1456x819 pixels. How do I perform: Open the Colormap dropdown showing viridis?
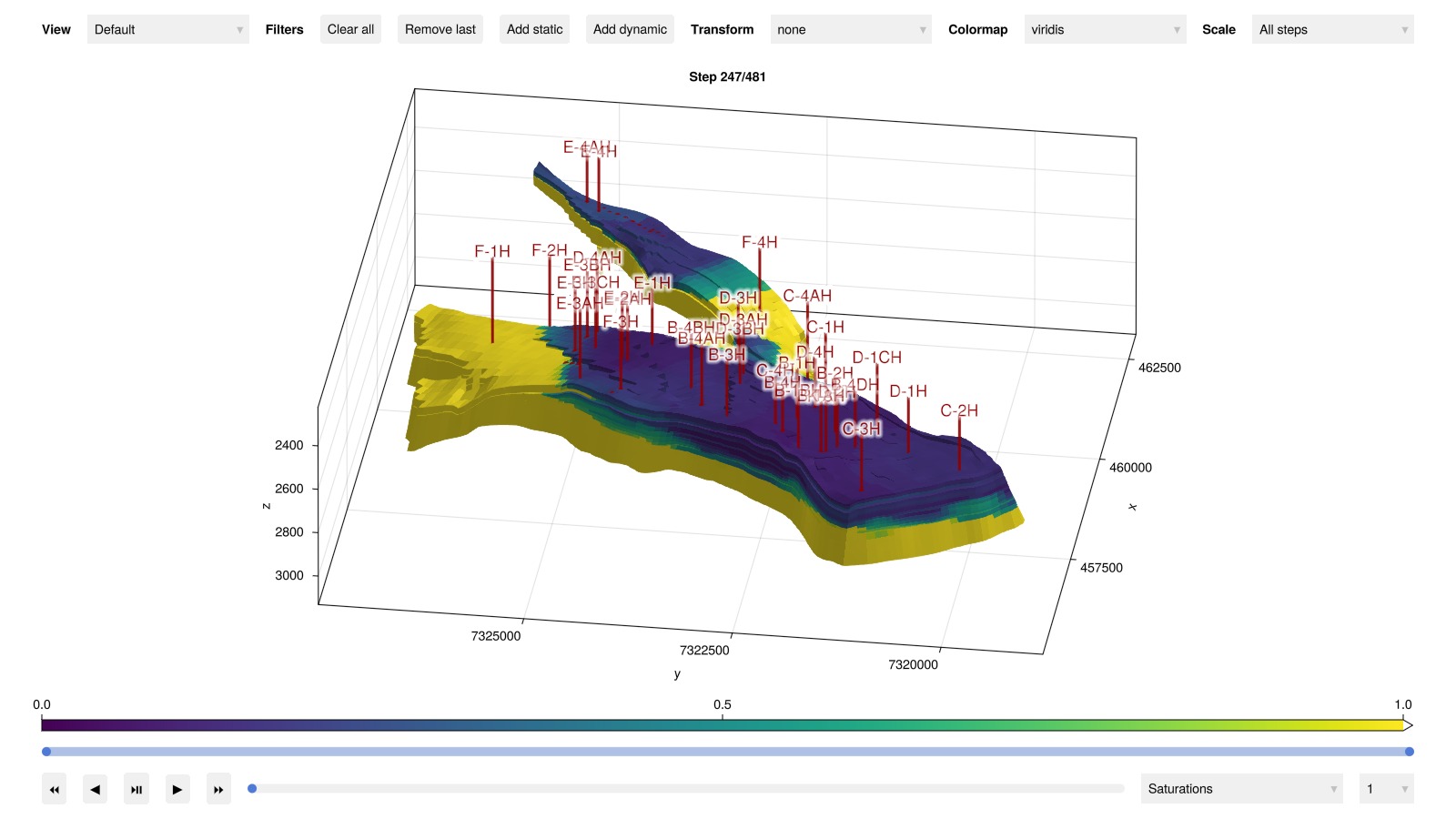1106,29
